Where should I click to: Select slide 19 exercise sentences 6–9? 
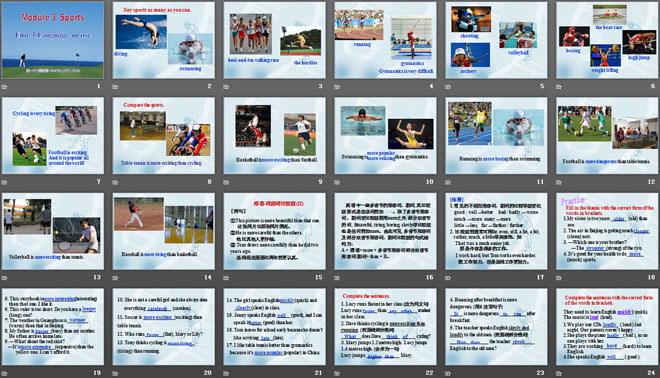[53, 327]
